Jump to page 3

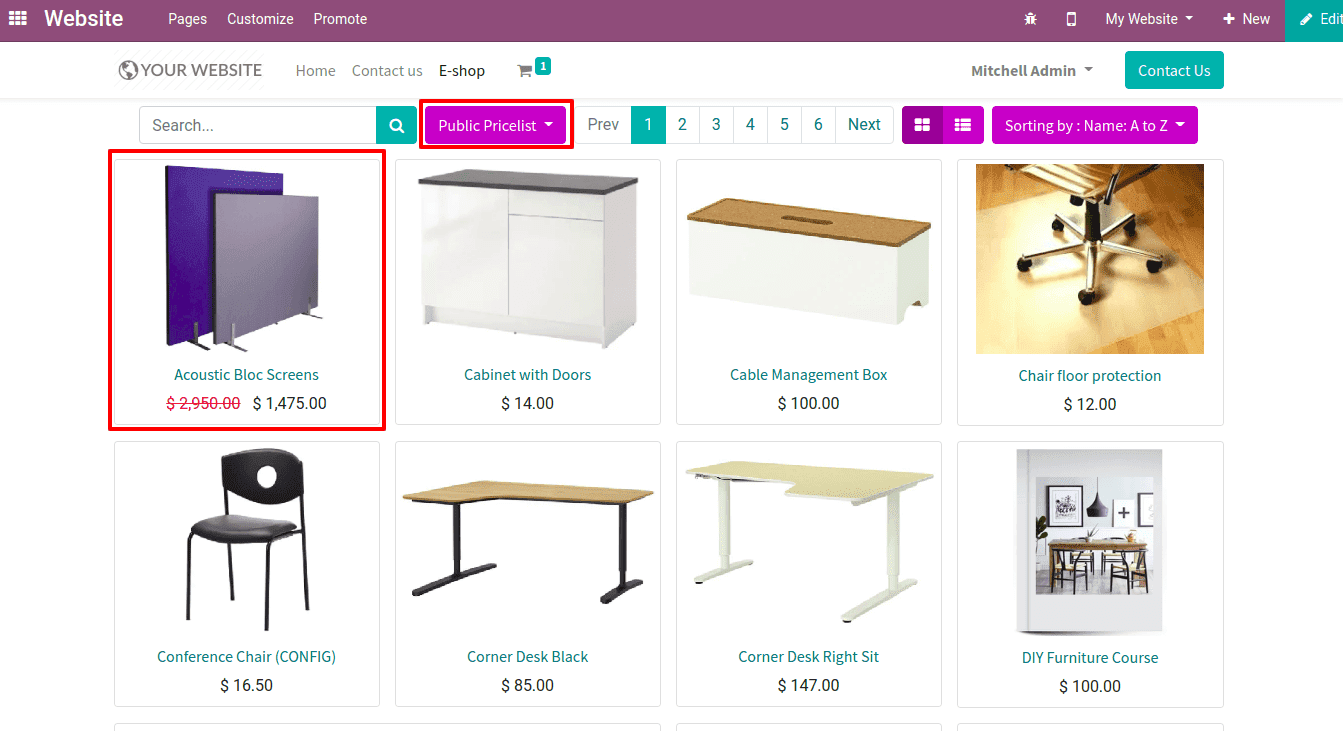coord(716,124)
